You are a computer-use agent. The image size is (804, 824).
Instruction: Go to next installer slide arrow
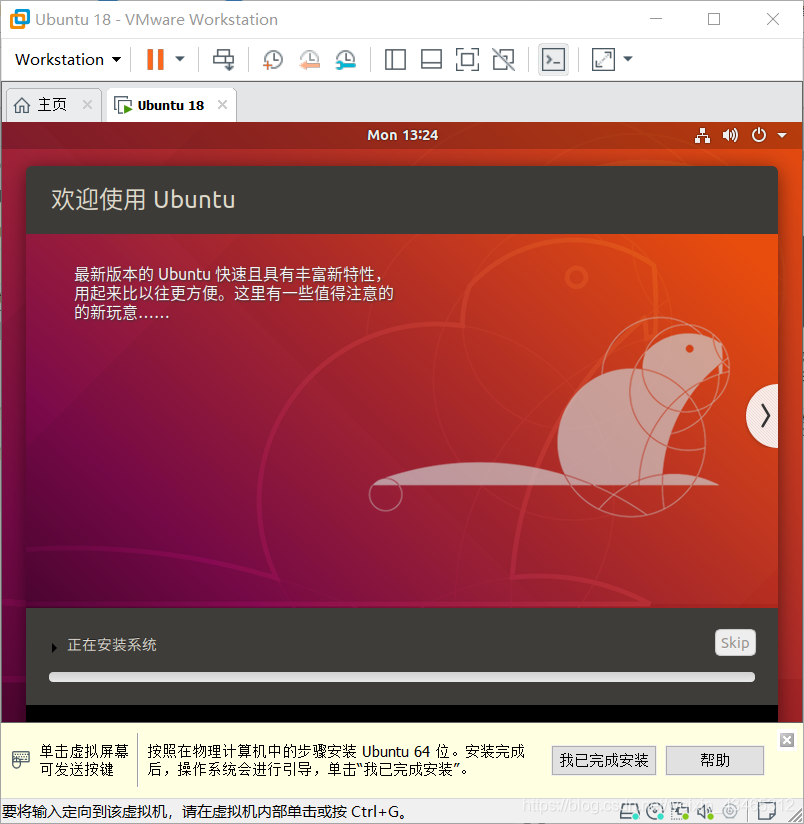(x=763, y=416)
